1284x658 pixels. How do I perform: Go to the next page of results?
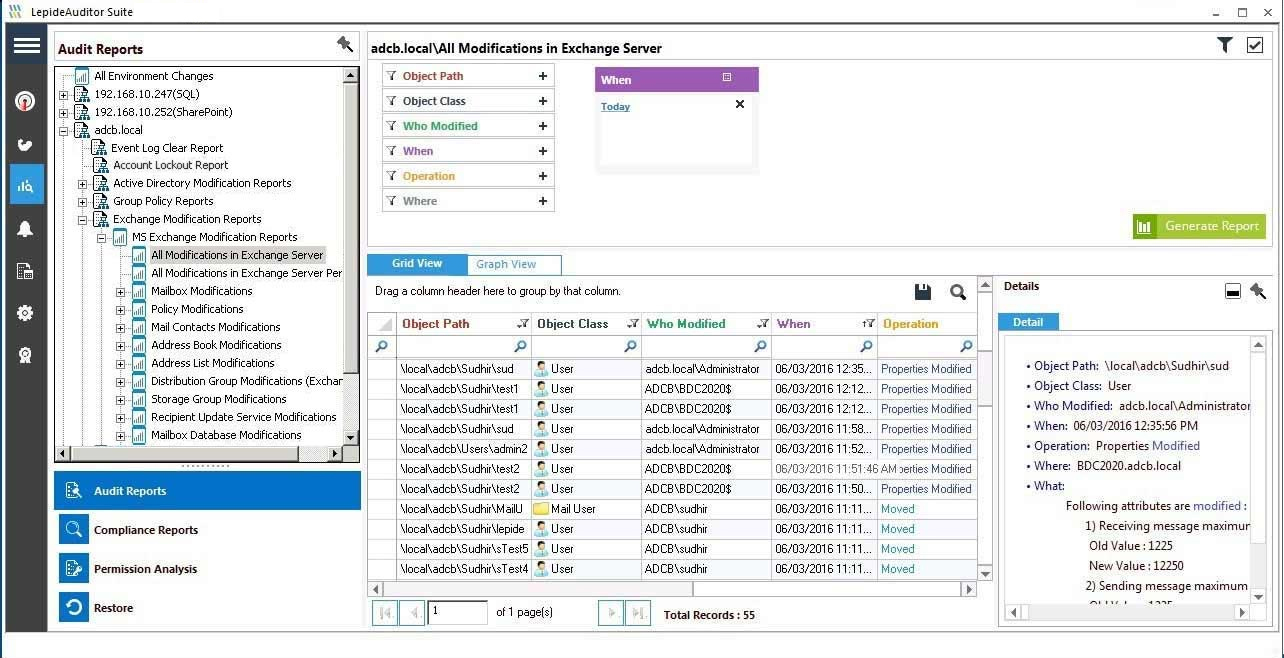[610, 613]
